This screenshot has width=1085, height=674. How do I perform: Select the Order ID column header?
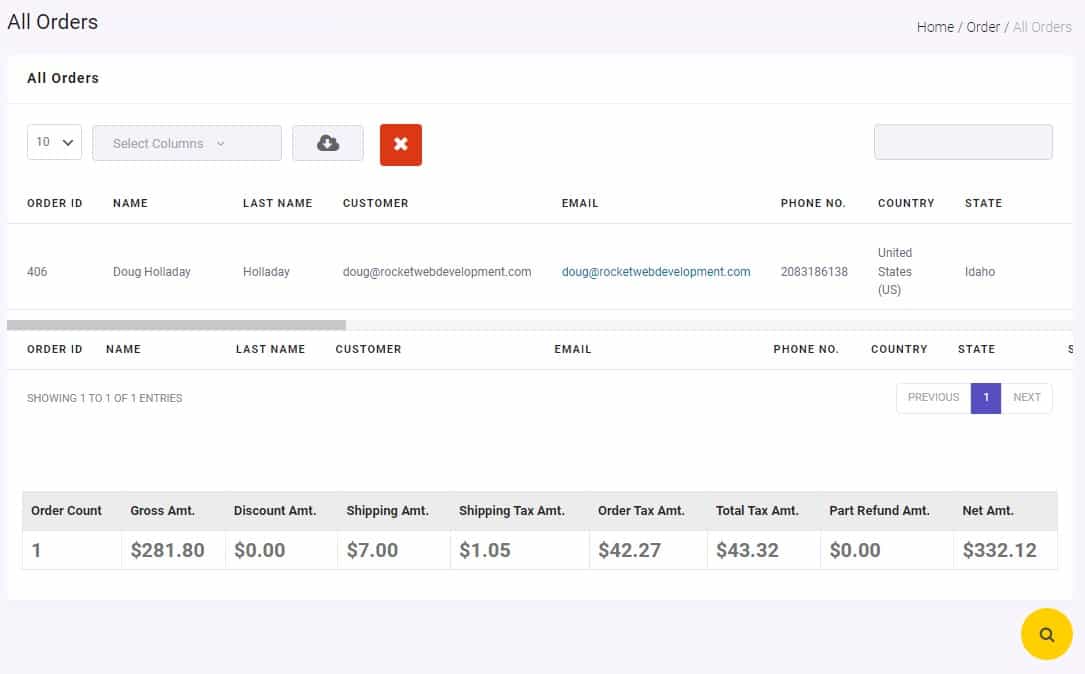point(54,203)
